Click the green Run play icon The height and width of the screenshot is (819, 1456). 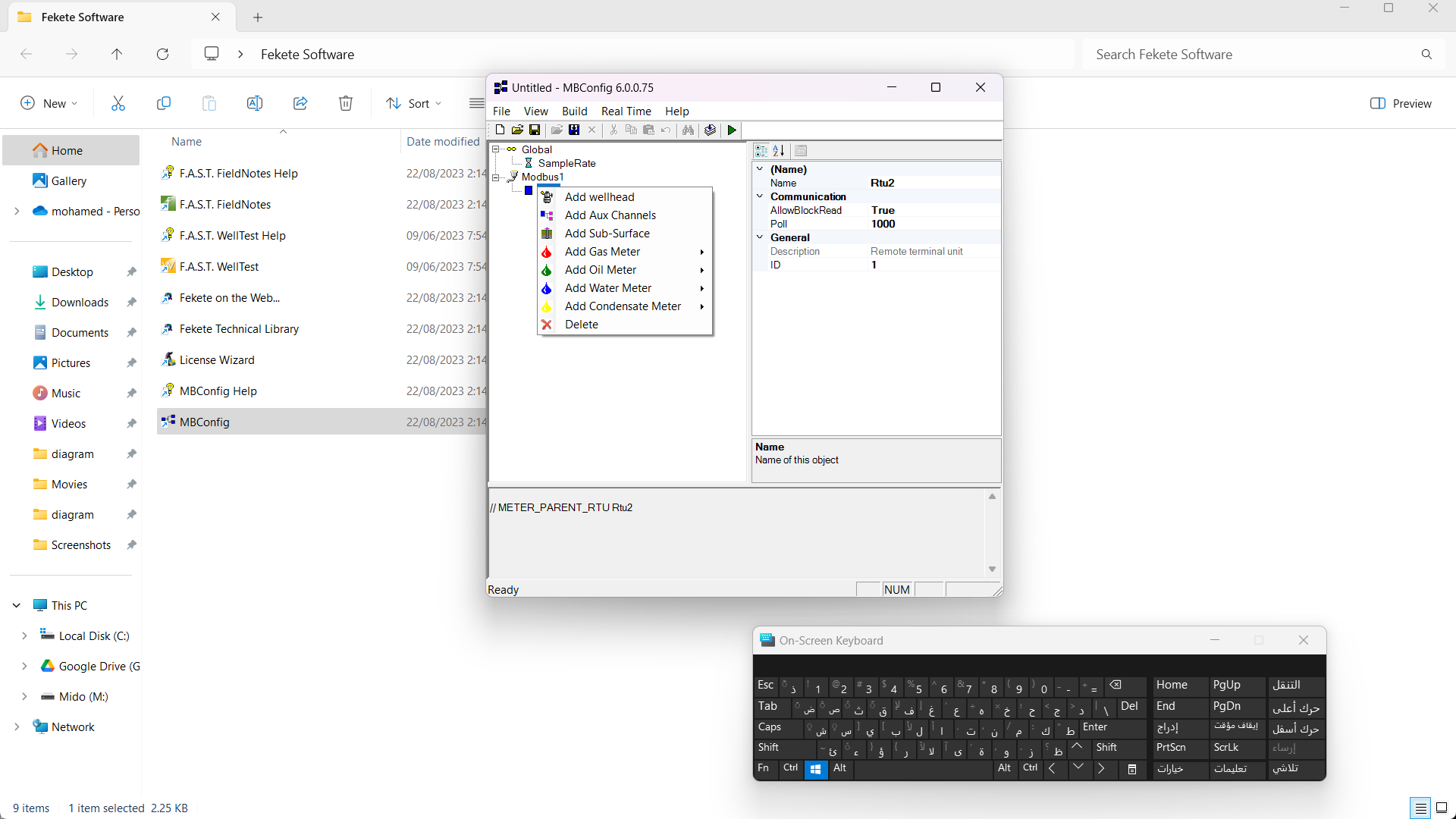pos(732,130)
